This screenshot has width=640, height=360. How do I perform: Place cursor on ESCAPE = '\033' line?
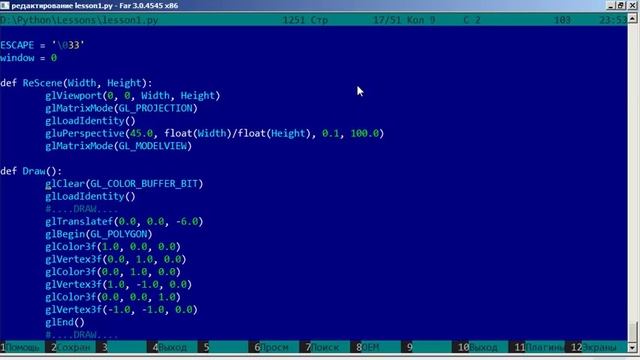point(42,45)
